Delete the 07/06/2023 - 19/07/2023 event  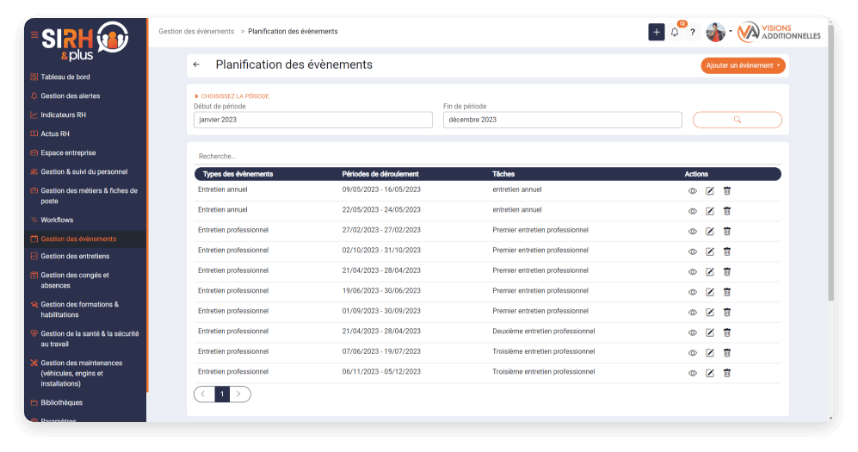tap(727, 353)
